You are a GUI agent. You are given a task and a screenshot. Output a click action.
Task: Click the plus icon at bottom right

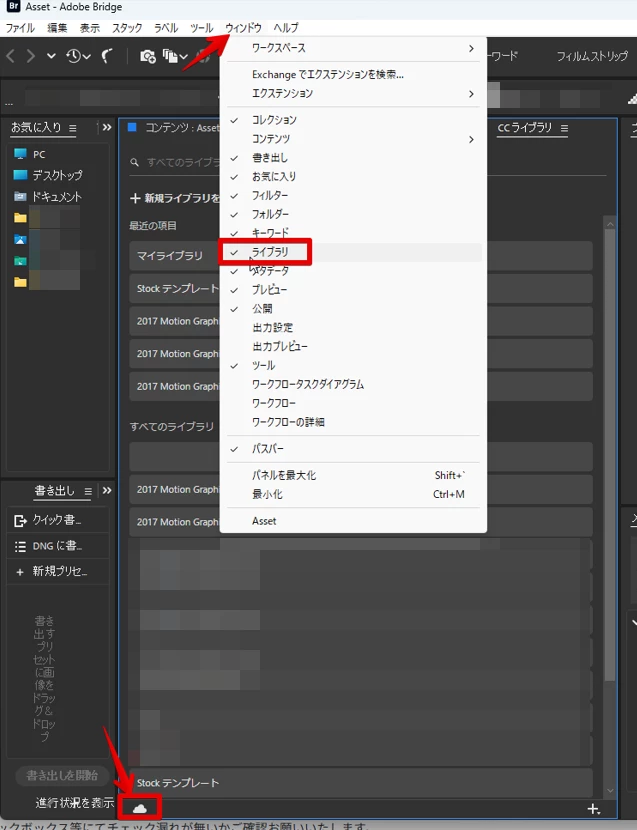[x=594, y=809]
